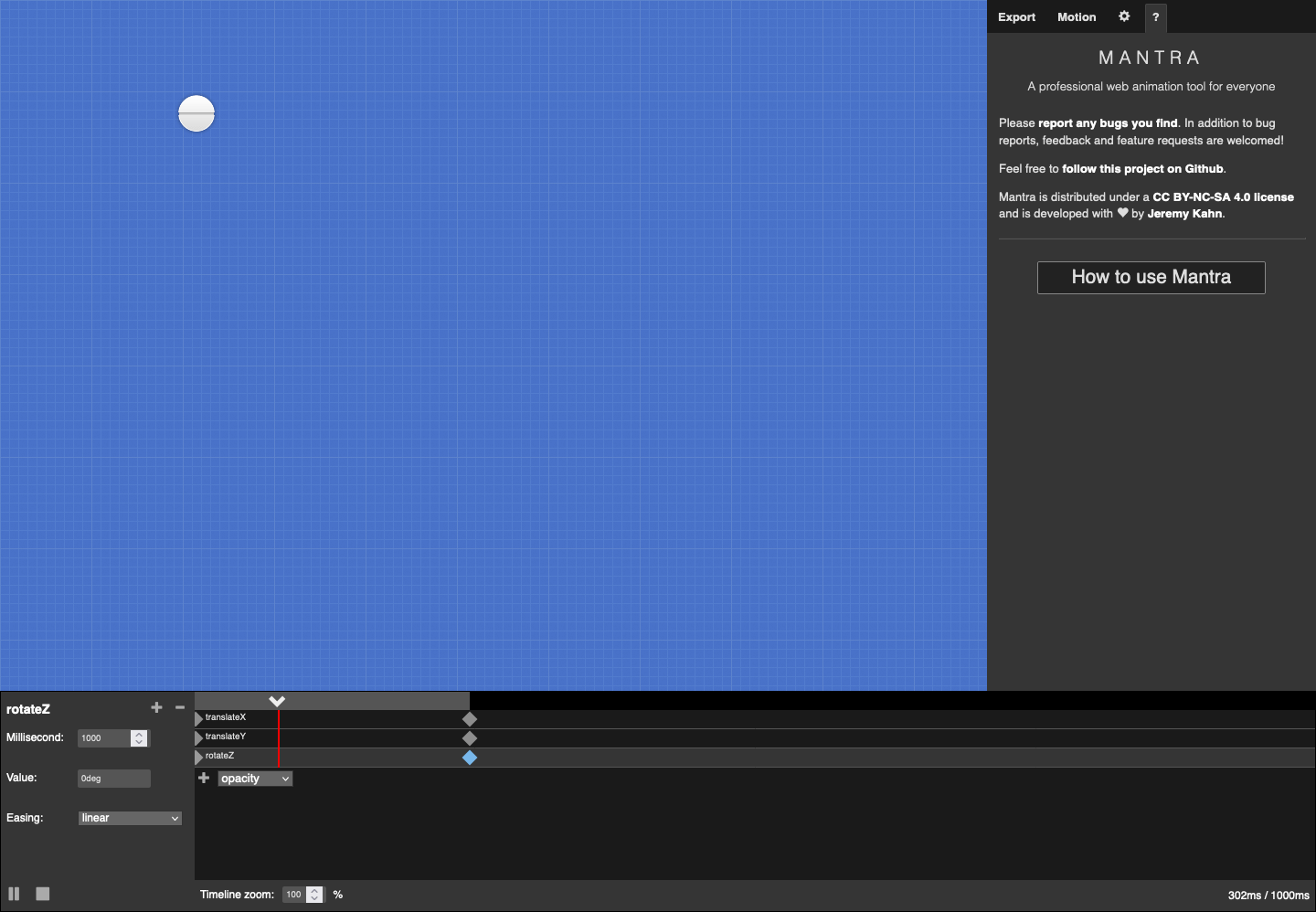The height and width of the screenshot is (912, 1316).
Task: Select the translateX keyframe diamond
Action: (470, 719)
